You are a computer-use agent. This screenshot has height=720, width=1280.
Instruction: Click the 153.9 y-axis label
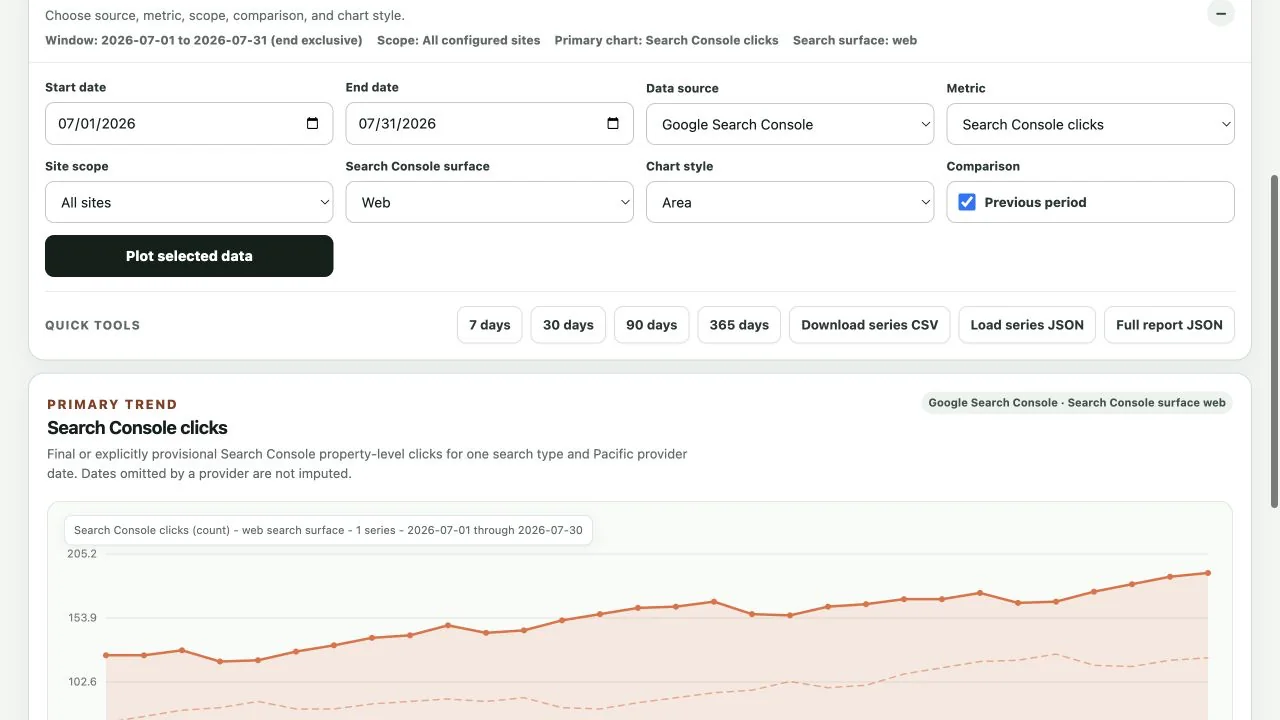point(82,618)
